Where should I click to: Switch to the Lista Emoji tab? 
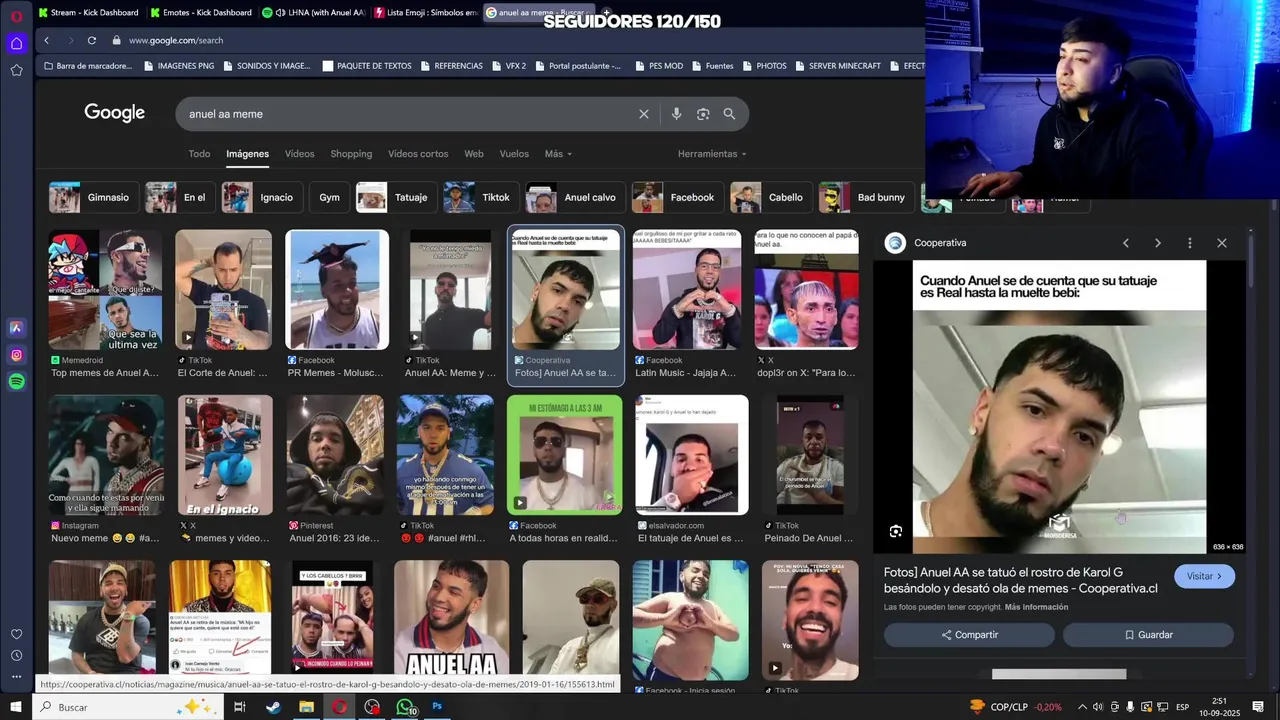pyautogui.click(x=426, y=12)
